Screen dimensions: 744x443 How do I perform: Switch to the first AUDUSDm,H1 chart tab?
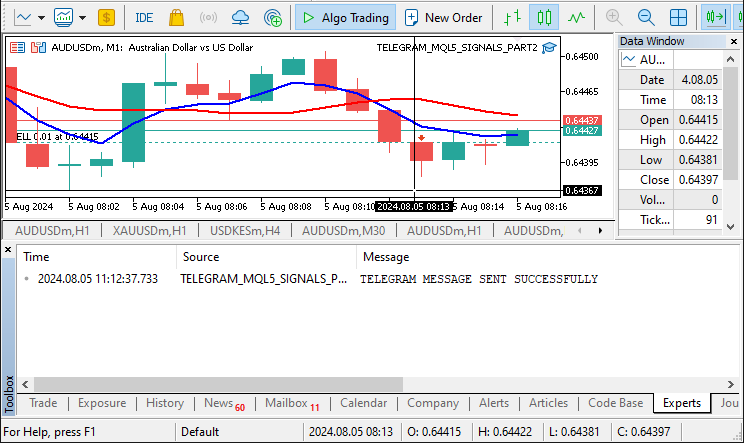click(52, 231)
